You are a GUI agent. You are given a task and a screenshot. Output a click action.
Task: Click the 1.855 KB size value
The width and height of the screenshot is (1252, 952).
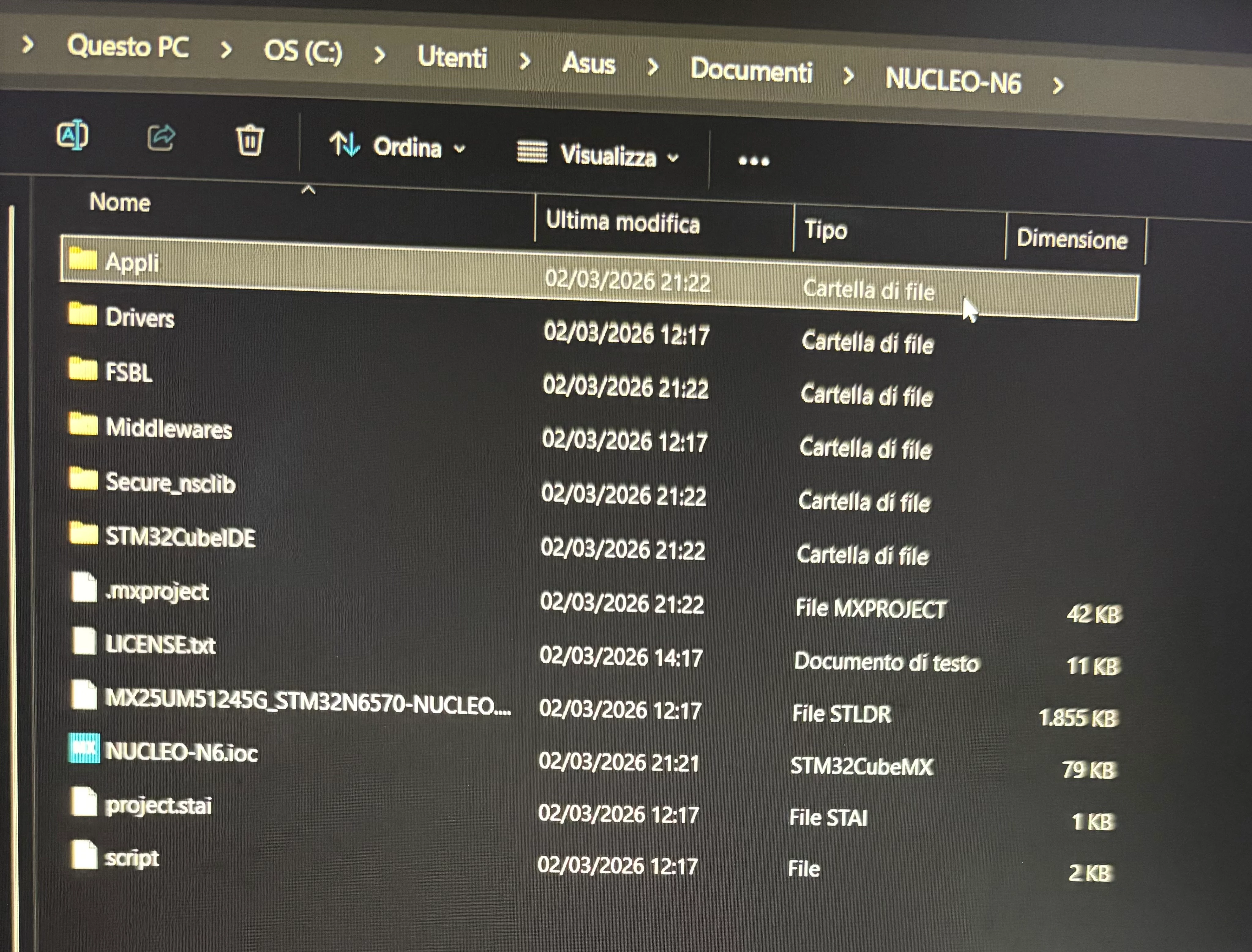tap(1078, 718)
